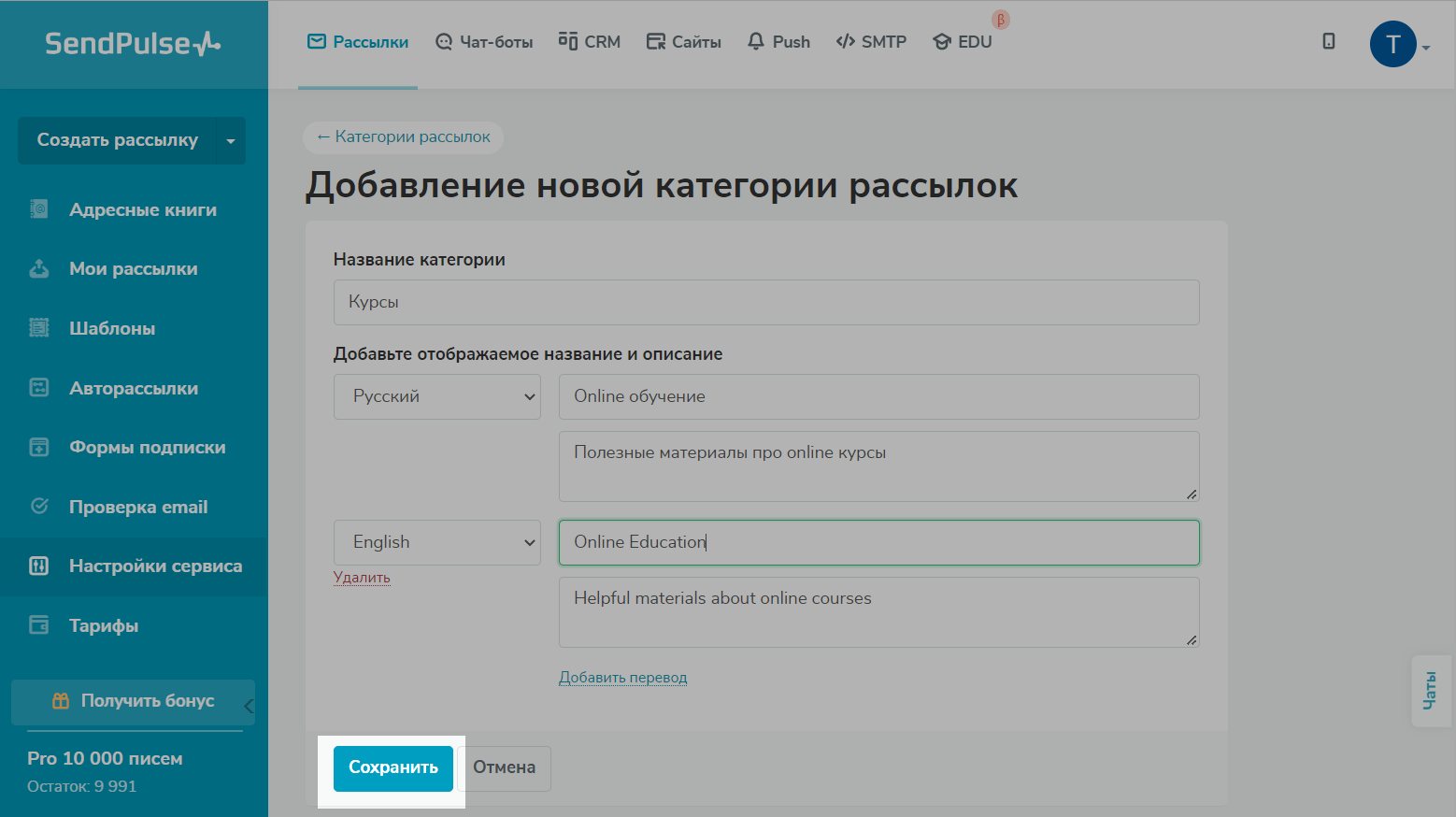Click the Delete link under English
The width and height of the screenshot is (1456, 817).
[x=362, y=578]
